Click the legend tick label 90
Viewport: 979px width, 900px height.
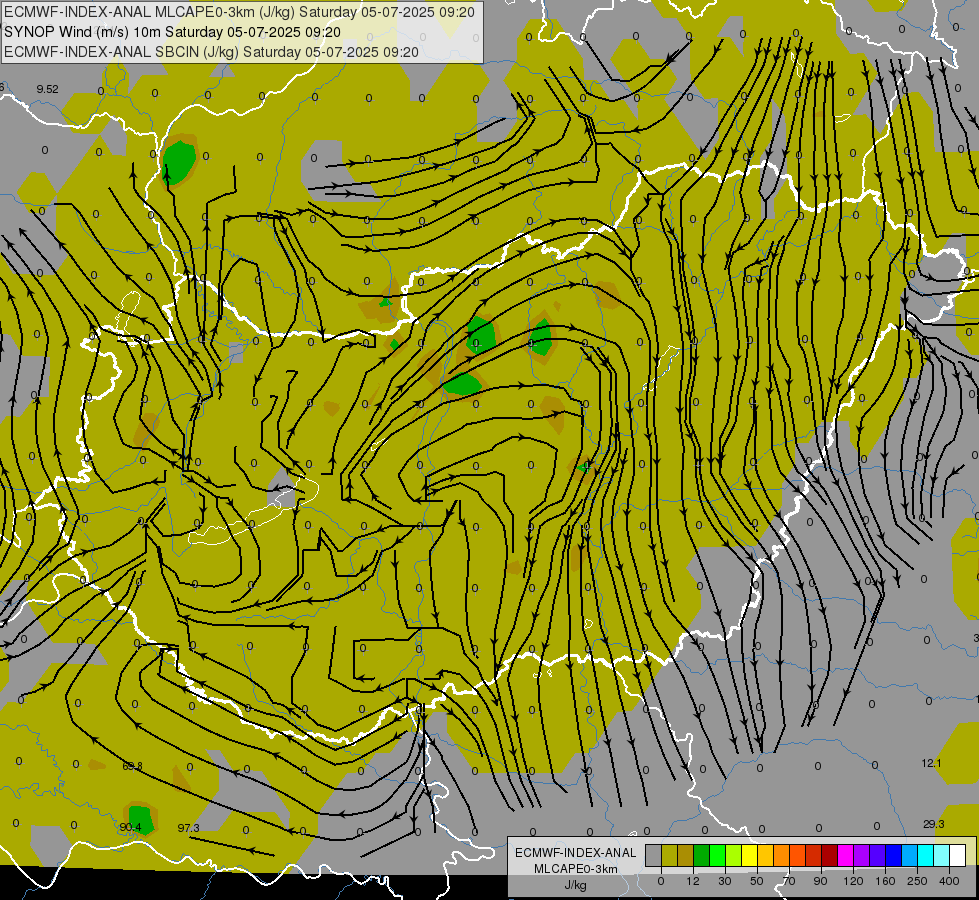[820, 881]
